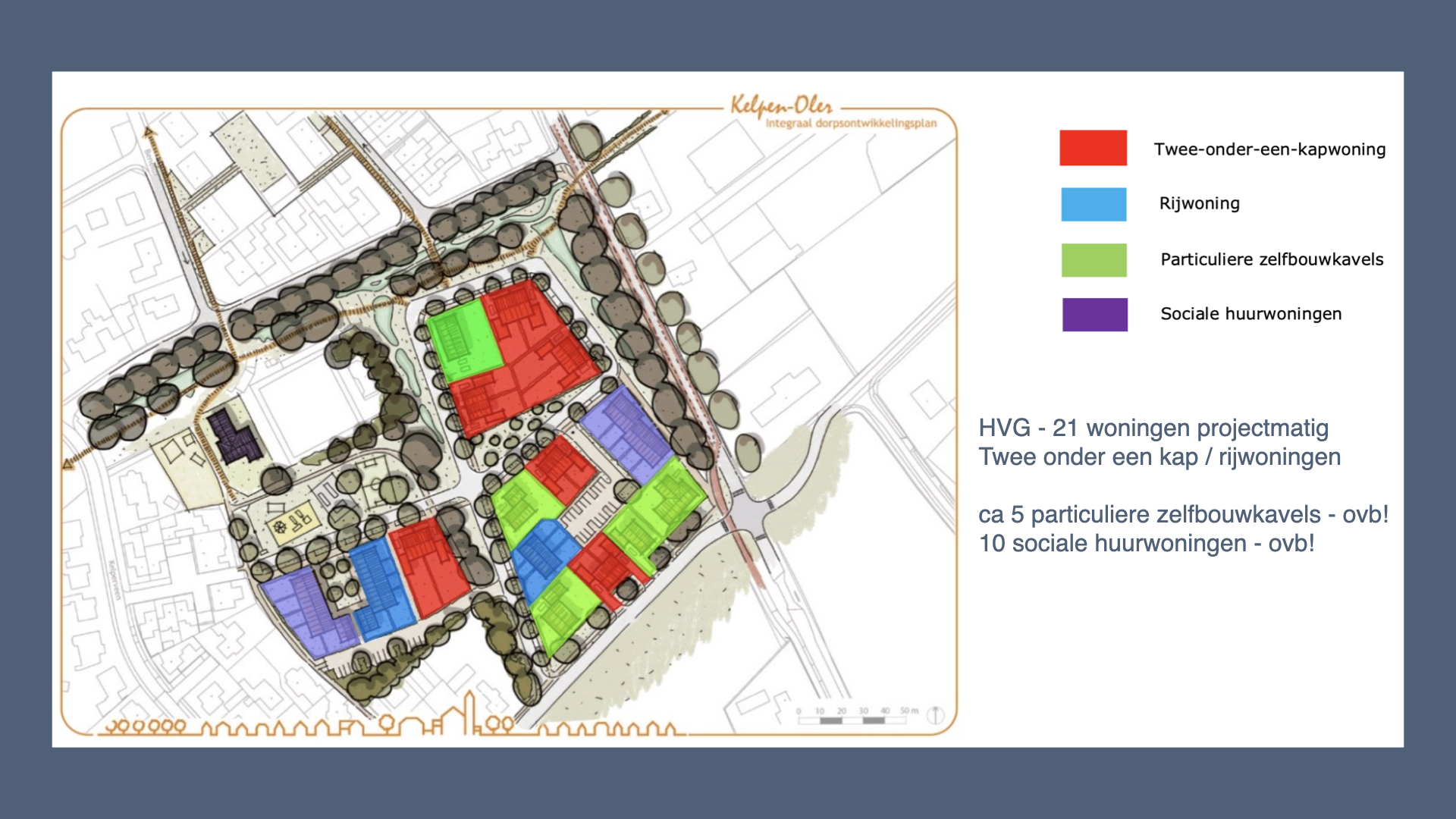1456x819 pixels.
Task: Click the north arrow compass icon on map
Action: 936,714
